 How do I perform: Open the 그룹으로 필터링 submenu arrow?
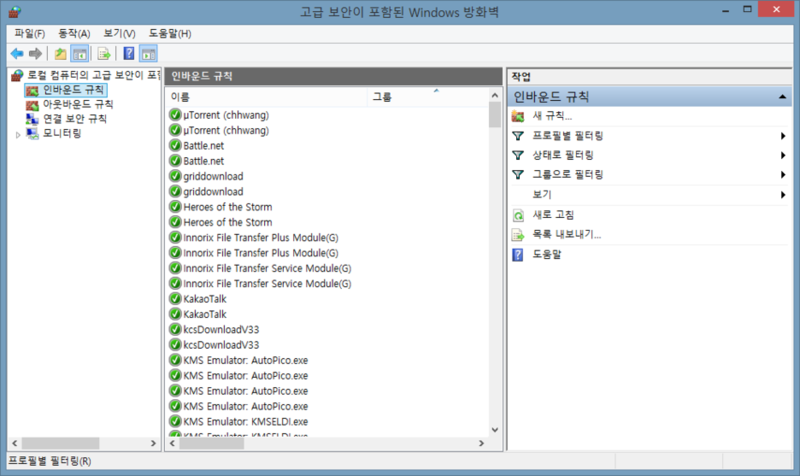coord(783,174)
